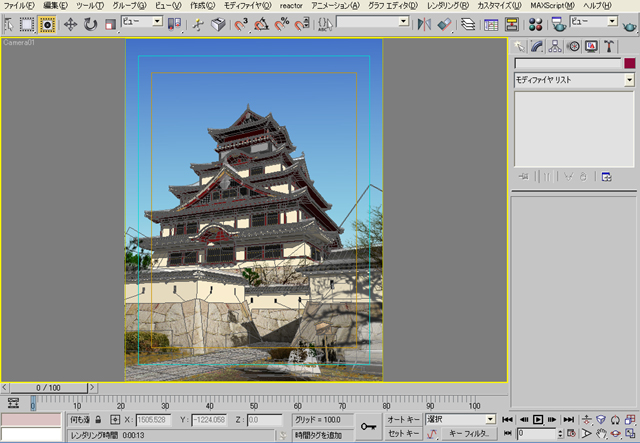Toggle オートキー auto key mode

[x=403, y=420]
